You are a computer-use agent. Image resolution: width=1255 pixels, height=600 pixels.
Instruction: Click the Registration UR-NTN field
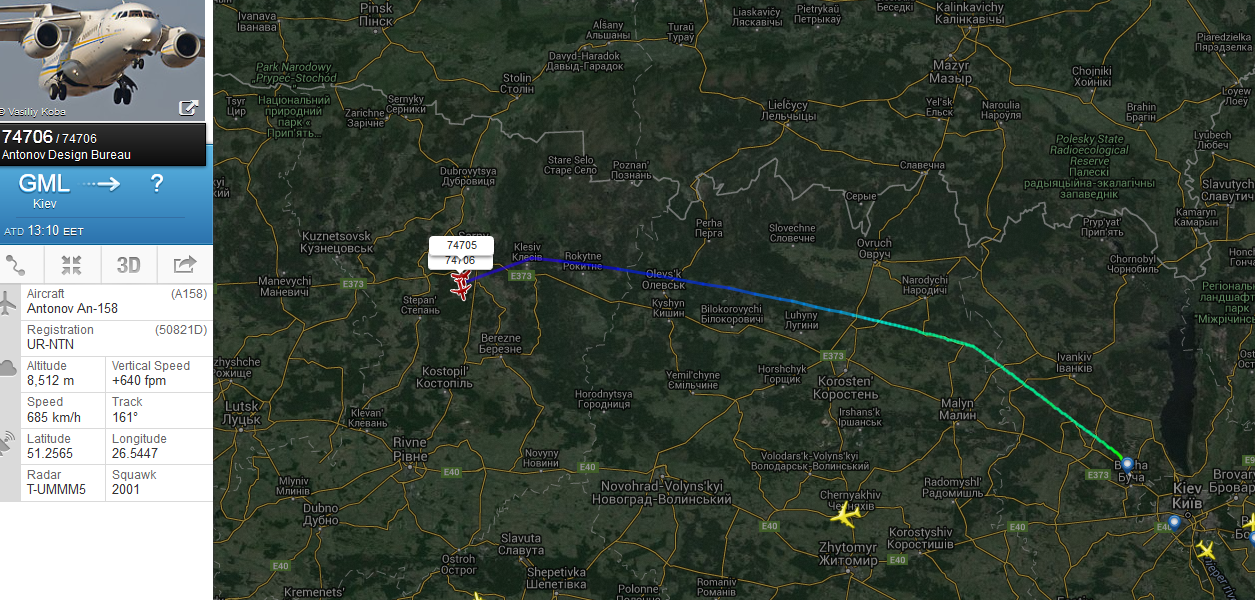(106, 338)
